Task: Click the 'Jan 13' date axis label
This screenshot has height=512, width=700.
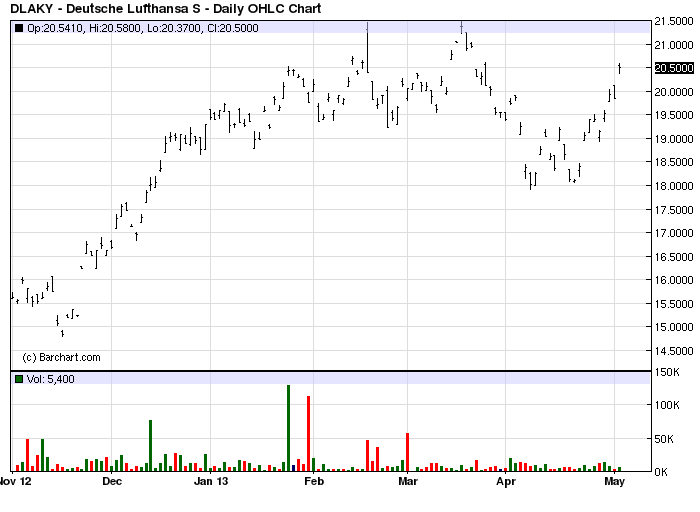Action: click(x=211, y=481)
